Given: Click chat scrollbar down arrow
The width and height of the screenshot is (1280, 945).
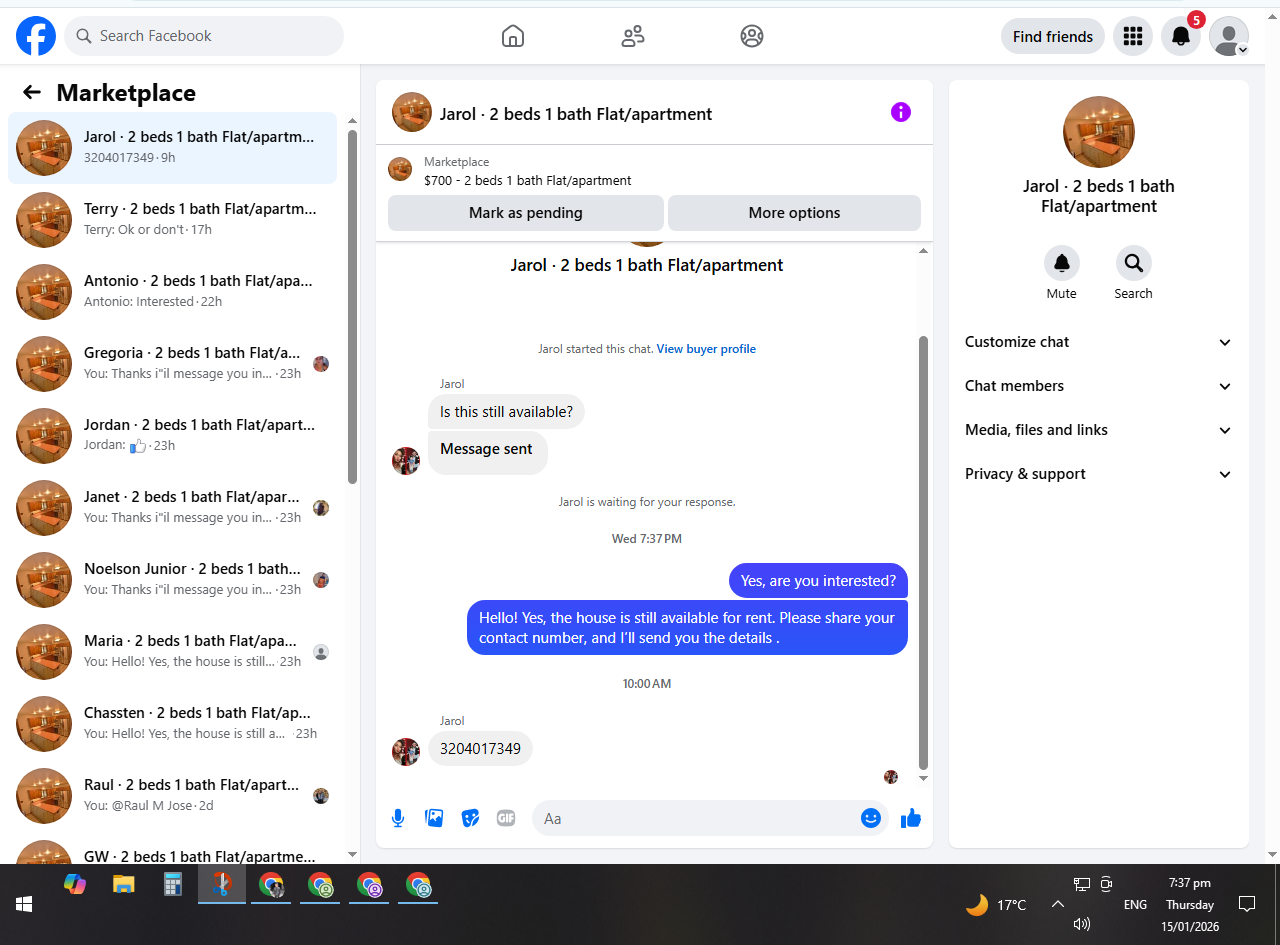Looking at the screenshot, I should click(x=923, y=778).
